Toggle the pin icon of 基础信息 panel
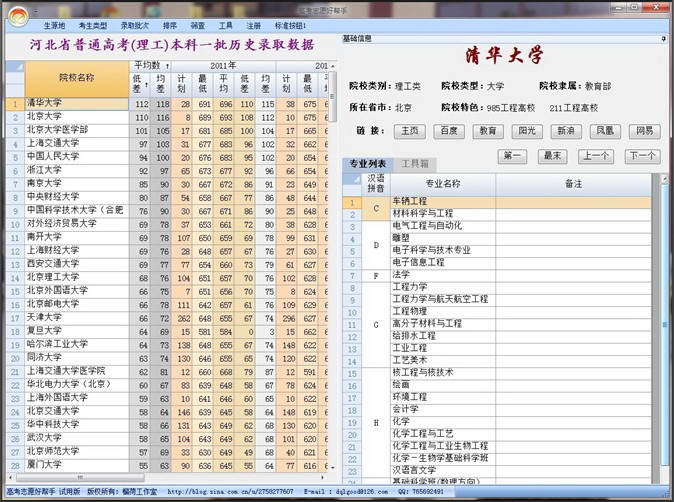The width and height of the screenshot is (674, 502). (664, 39)
